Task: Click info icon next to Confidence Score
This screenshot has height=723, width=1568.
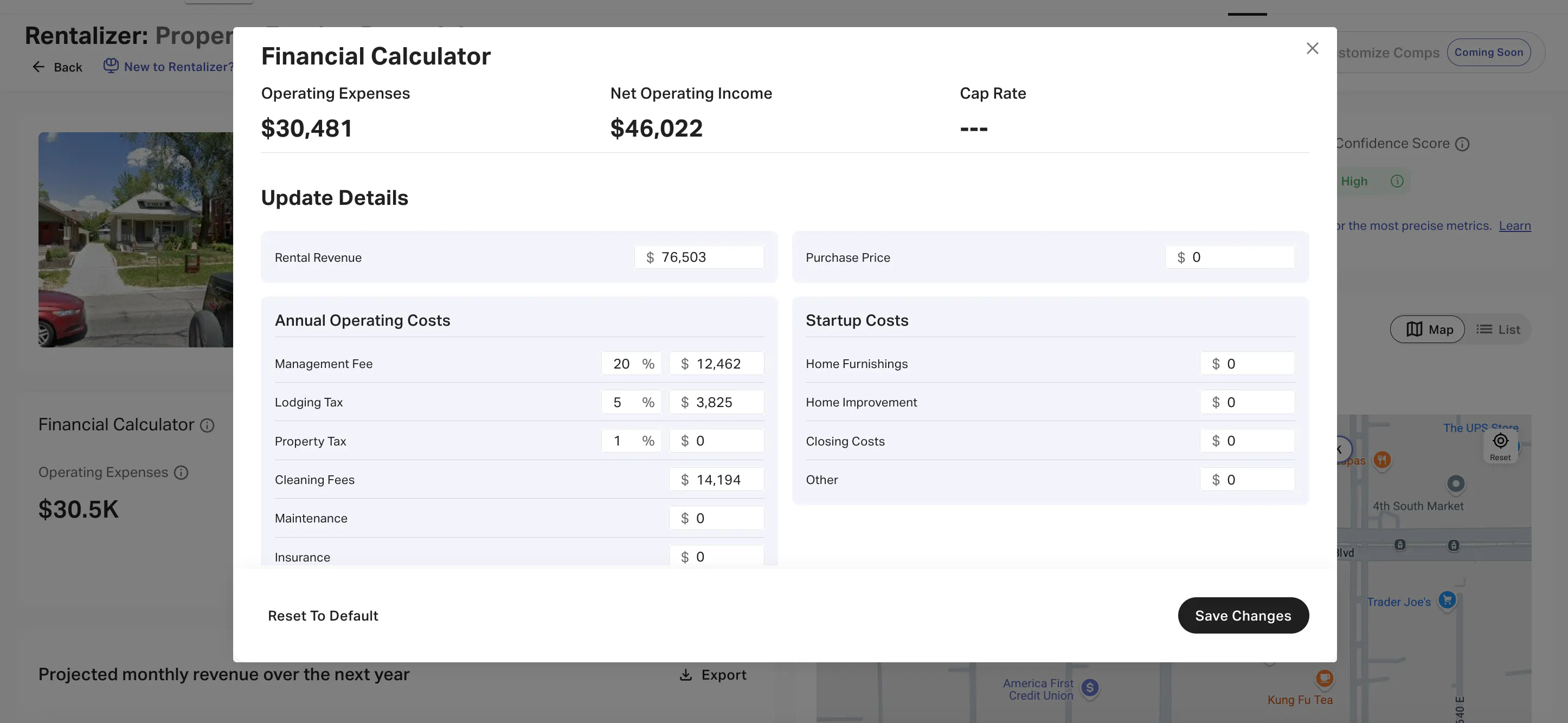Action: tap(1462, 144)
